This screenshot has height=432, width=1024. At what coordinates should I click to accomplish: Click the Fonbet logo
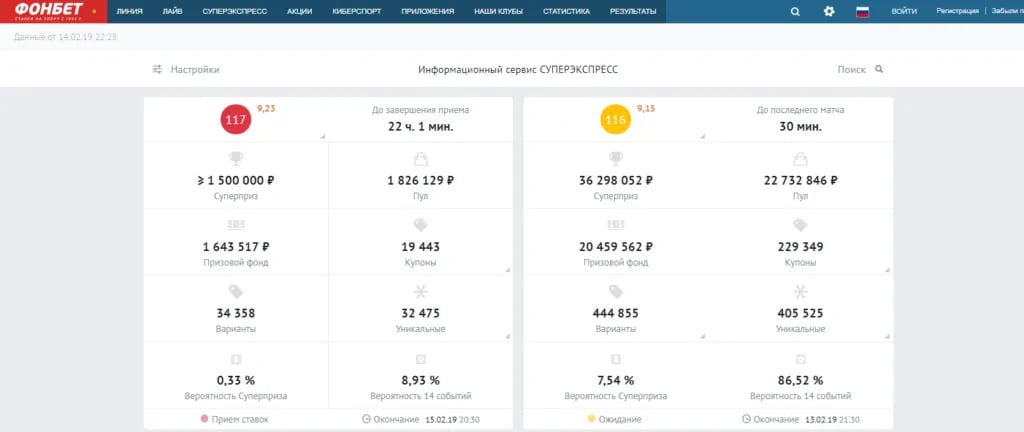[49, 11]
